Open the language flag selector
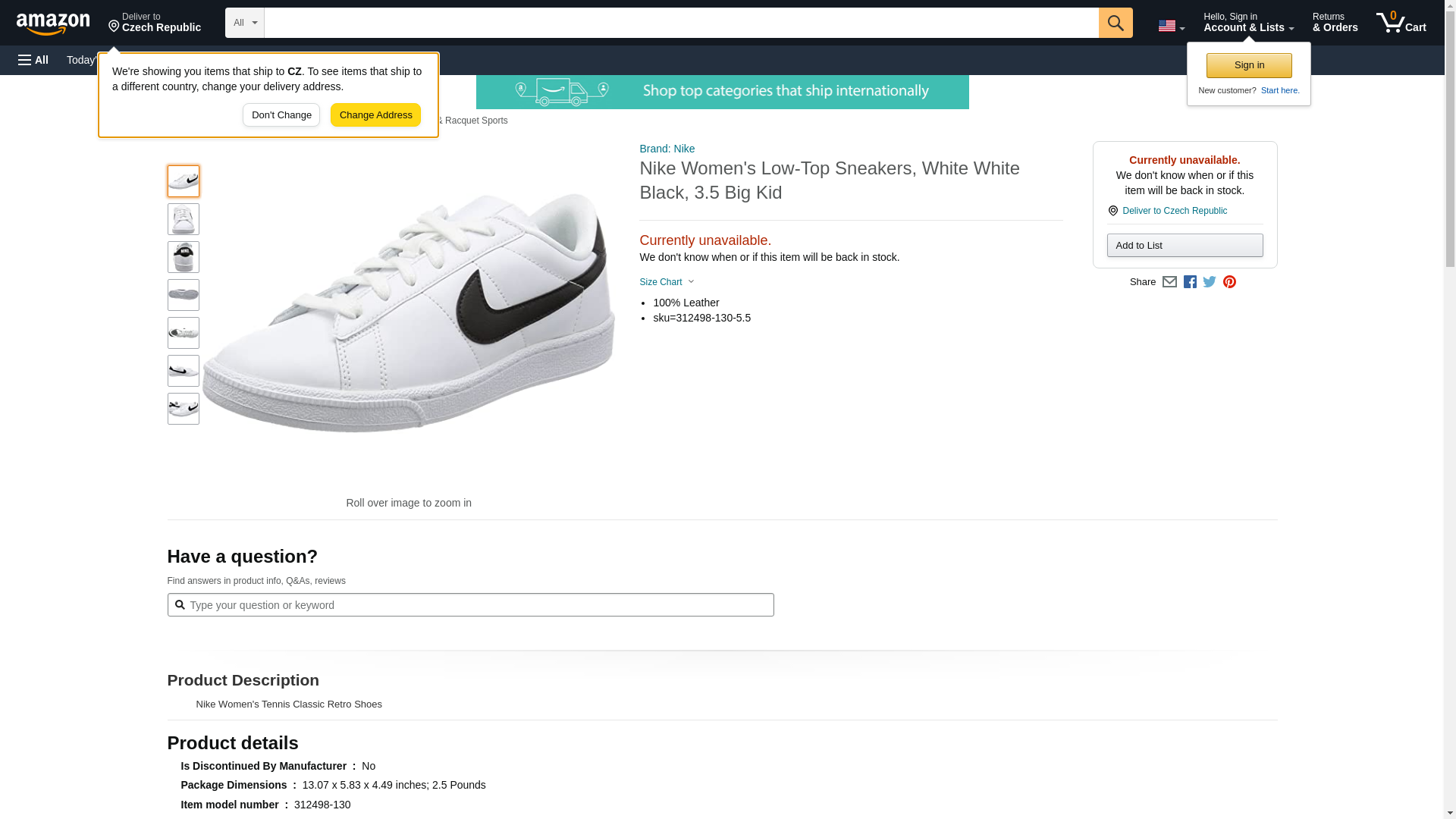Viewport: 1456px width, 819px height. 1171,26
